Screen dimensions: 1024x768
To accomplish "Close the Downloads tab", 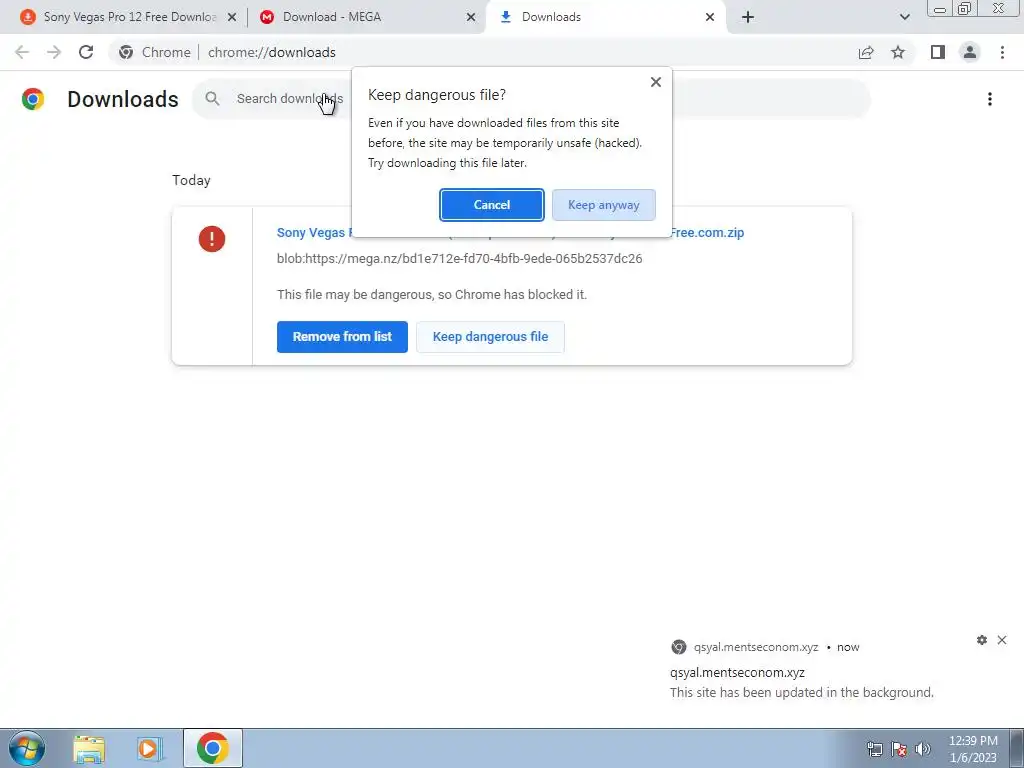I will [x=710, y=18].
